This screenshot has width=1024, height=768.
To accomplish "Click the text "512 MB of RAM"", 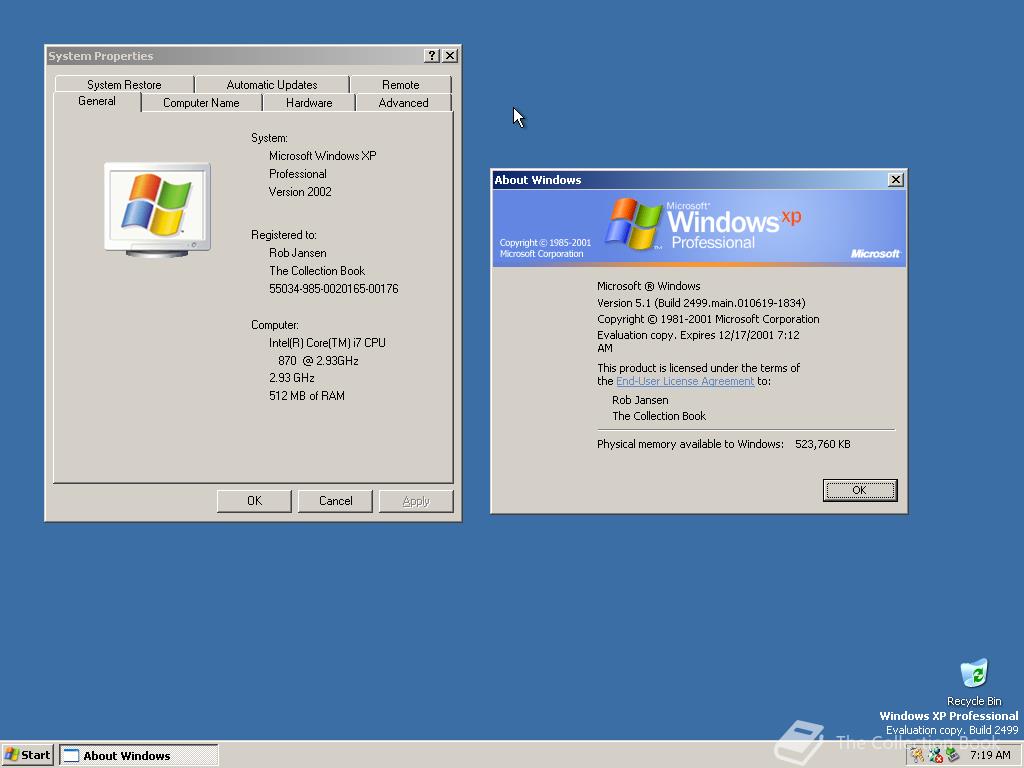I will [307, 396].
